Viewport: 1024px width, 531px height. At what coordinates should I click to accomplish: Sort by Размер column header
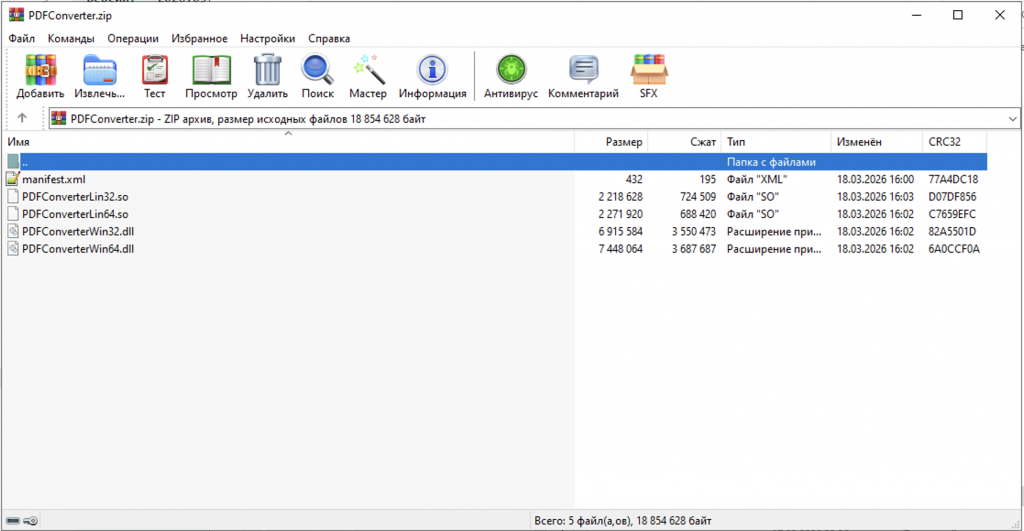(611, 142)
